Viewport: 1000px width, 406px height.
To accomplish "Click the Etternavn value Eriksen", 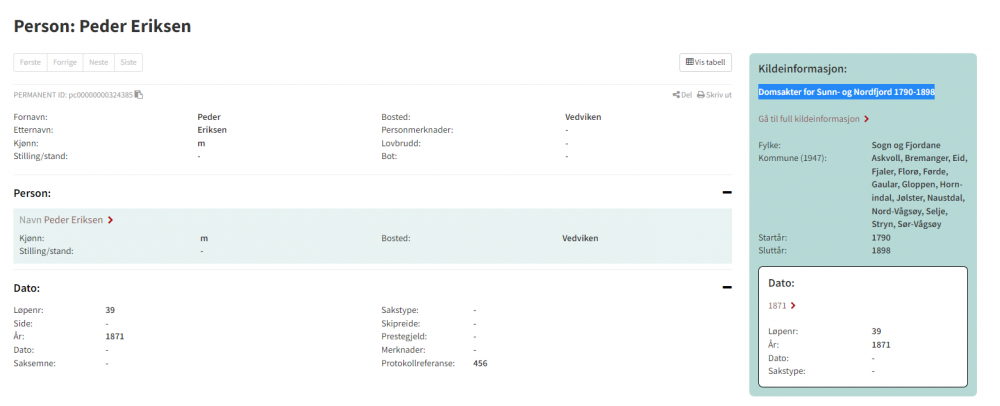I will (212, 130).
